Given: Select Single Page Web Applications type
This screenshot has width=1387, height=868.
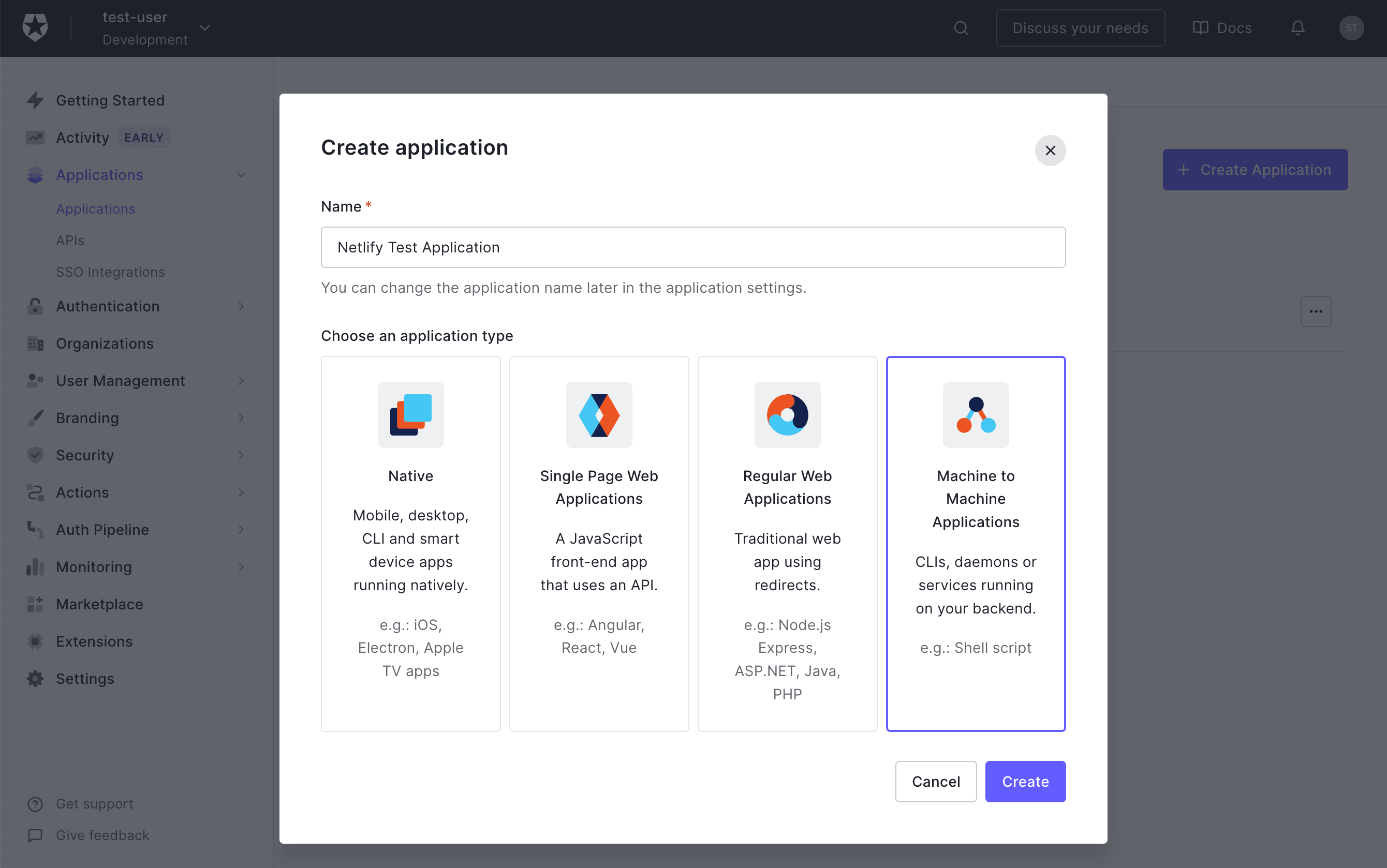Looking at the screenshot, I should (598, 543).
